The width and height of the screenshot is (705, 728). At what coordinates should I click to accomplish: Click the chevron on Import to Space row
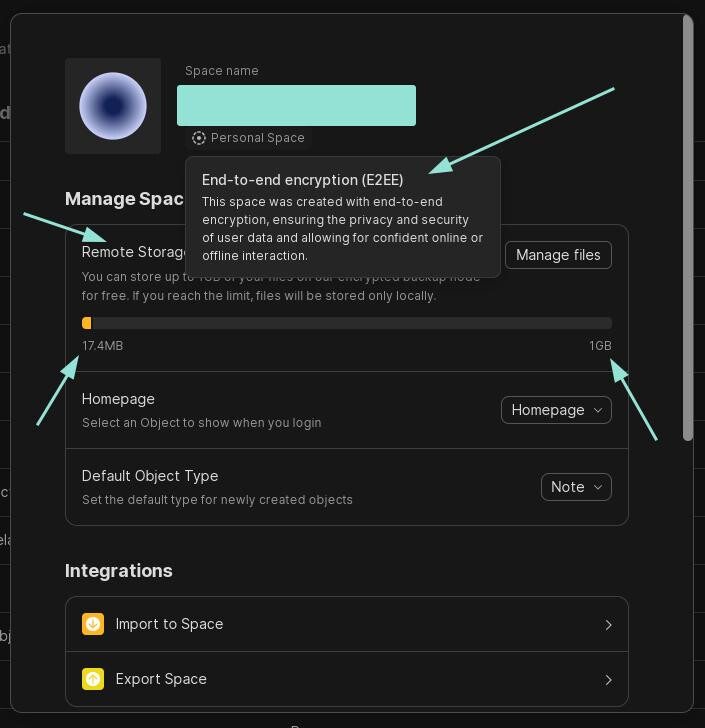coord(608,625)
